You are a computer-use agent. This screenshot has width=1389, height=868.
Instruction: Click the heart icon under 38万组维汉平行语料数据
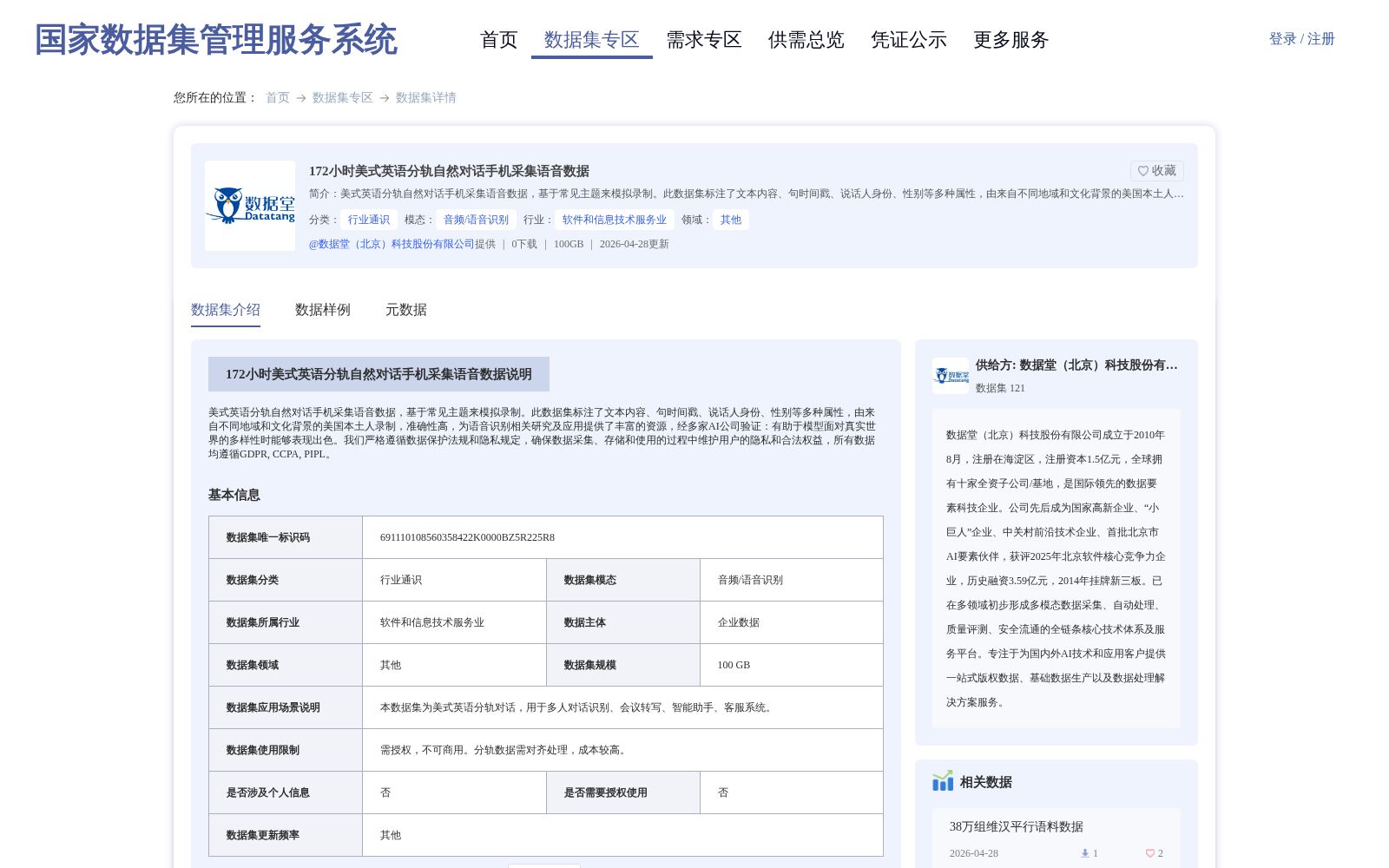1149,853
